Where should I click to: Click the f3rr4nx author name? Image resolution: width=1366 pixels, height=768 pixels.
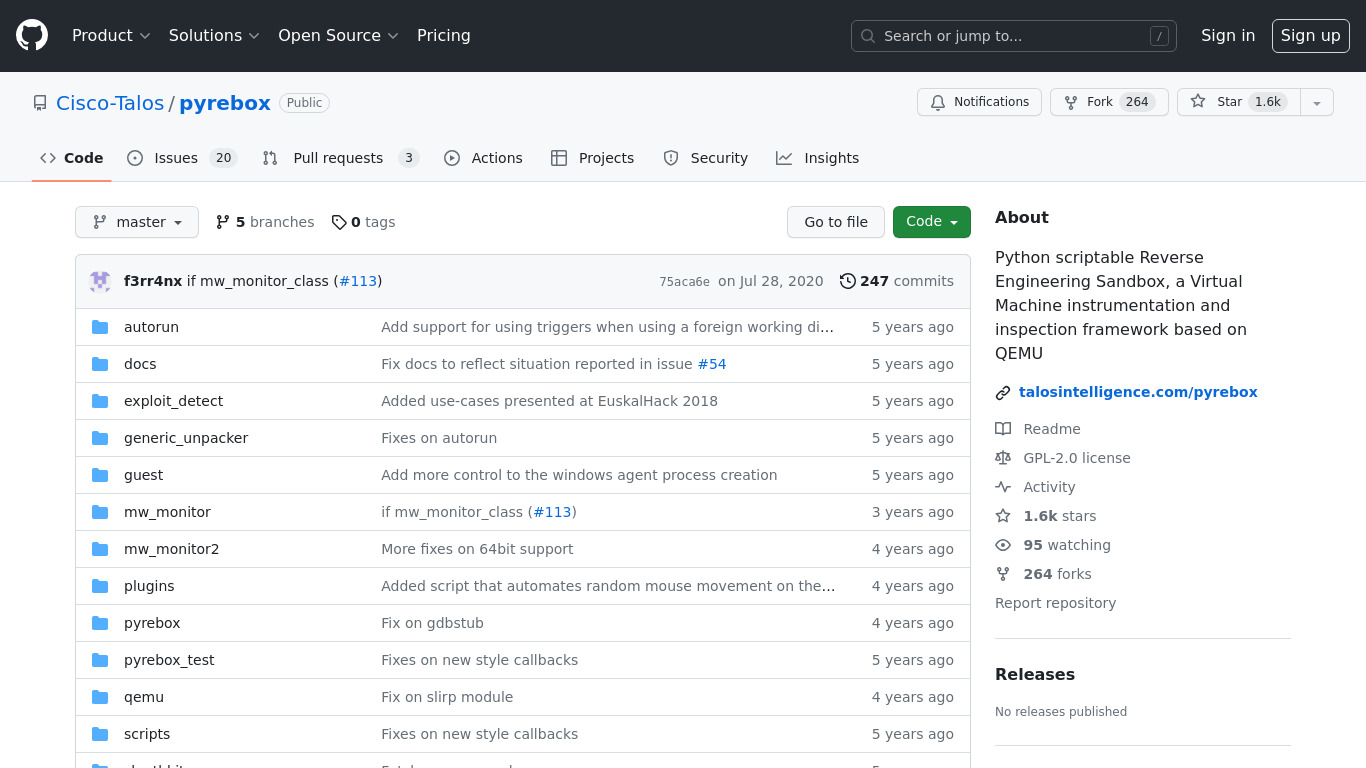pyautogui.click(x=153, y=281)
